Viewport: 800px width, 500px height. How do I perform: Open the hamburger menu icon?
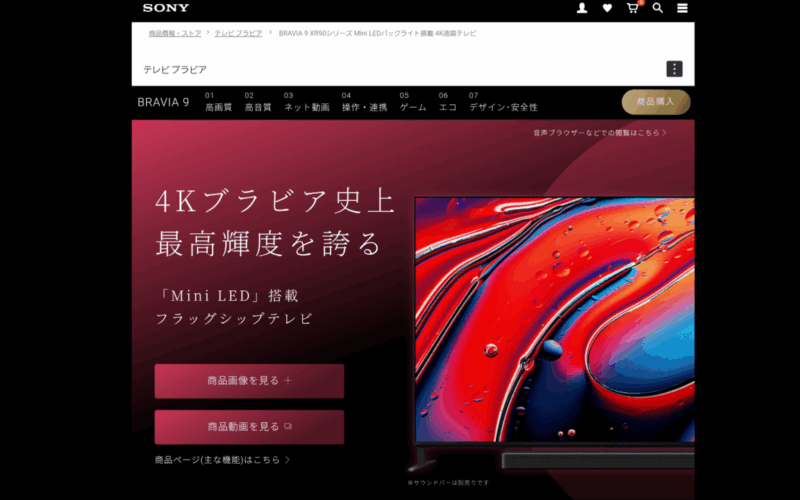(x=682, y=8)
